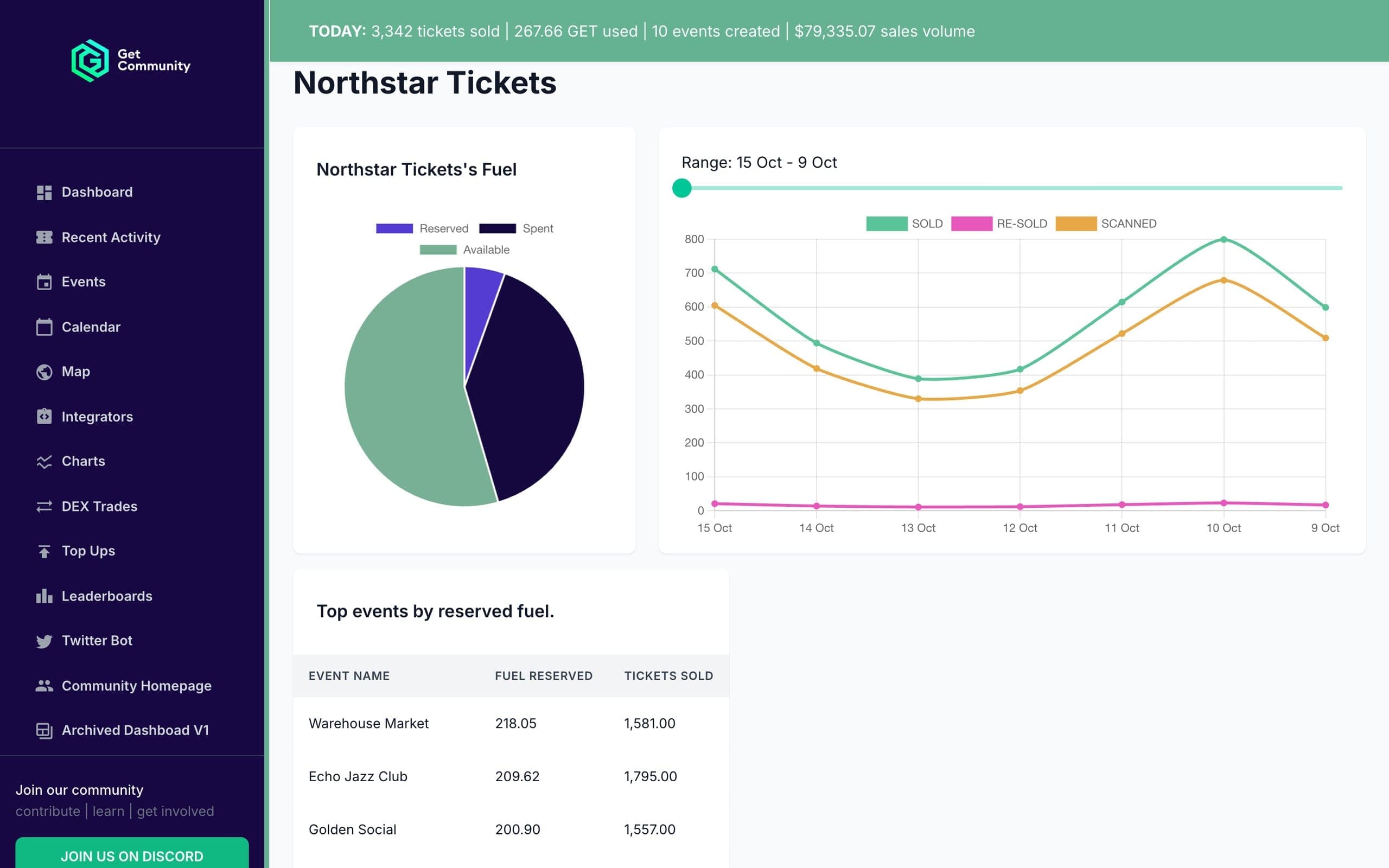Click the Integrators icon

click(44, 416)
